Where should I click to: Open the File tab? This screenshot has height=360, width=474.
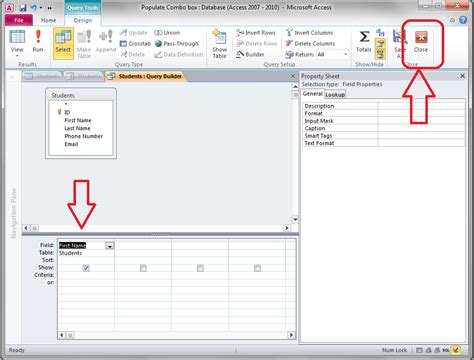point(19,20)
